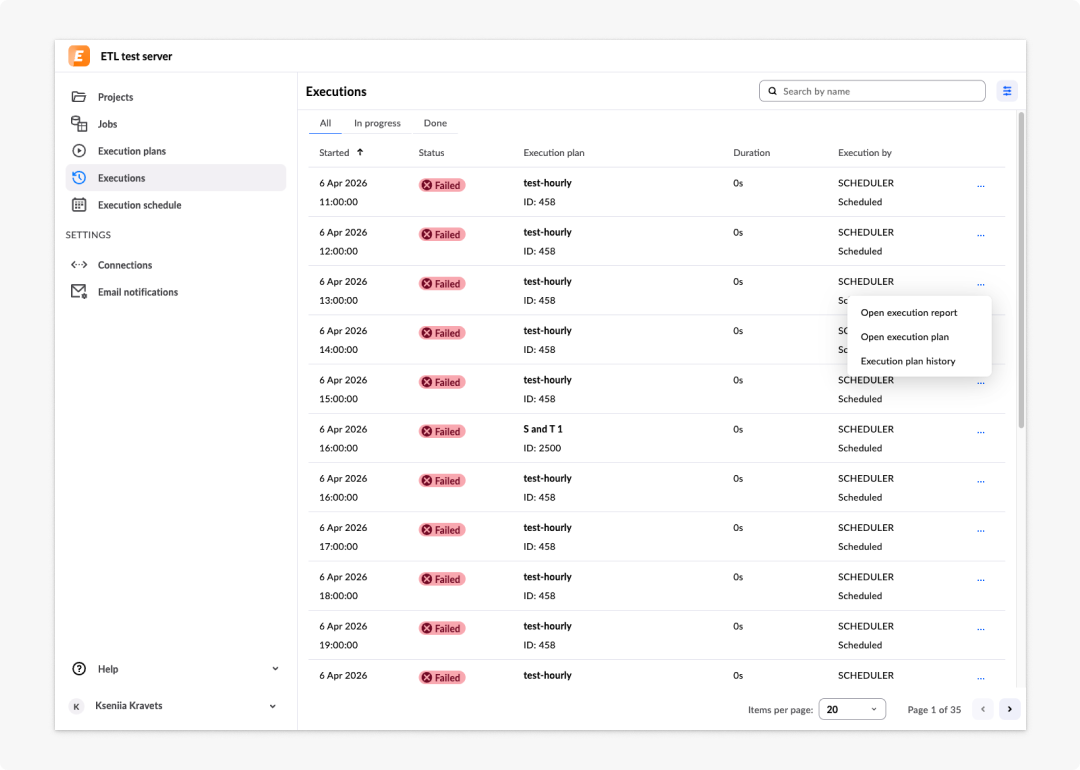Open Email notifications label under Settings

[x=138, y=292]
